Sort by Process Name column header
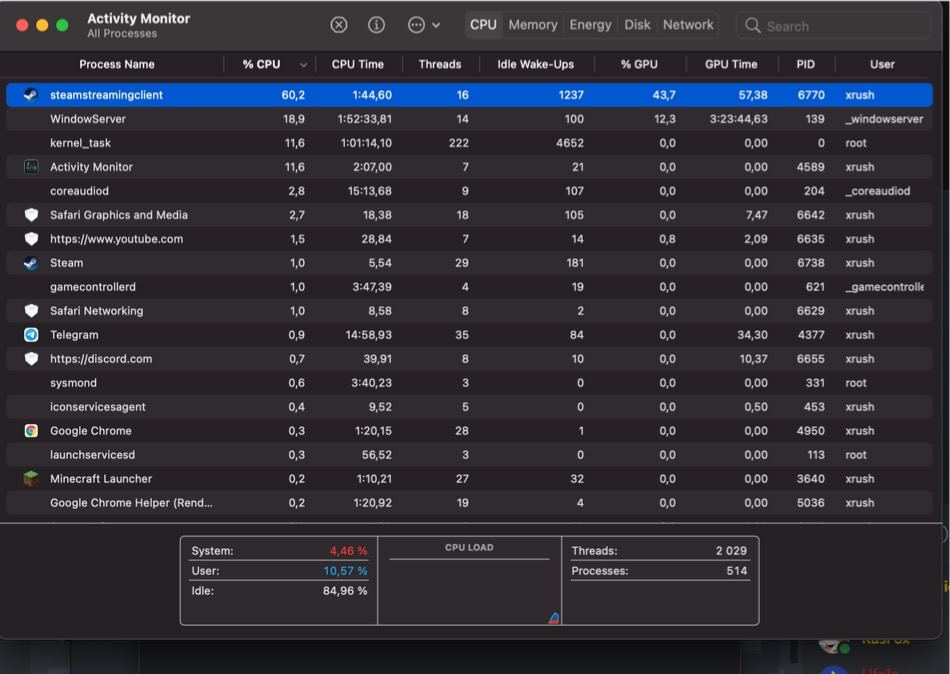This screenshot has height=674, width=950. (x=116, y=64)
